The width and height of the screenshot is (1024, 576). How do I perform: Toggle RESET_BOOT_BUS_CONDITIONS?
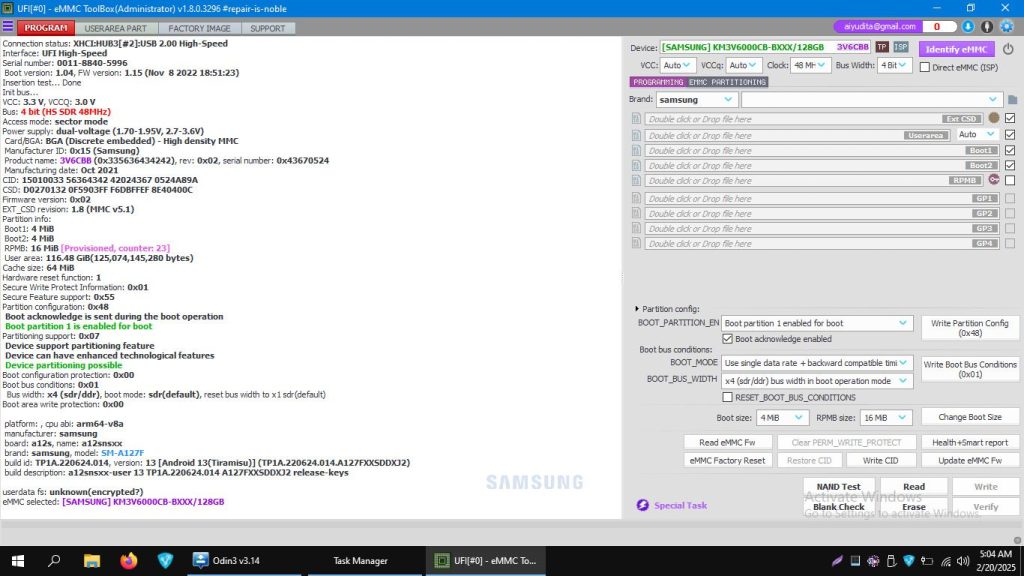(727, 397)
